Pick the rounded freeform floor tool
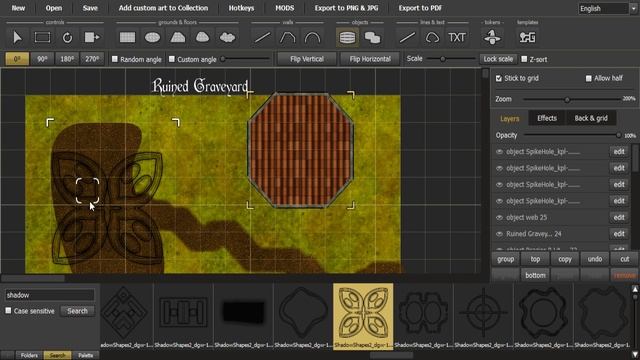This screenshot has width=640, height=360. pos(202,38)
